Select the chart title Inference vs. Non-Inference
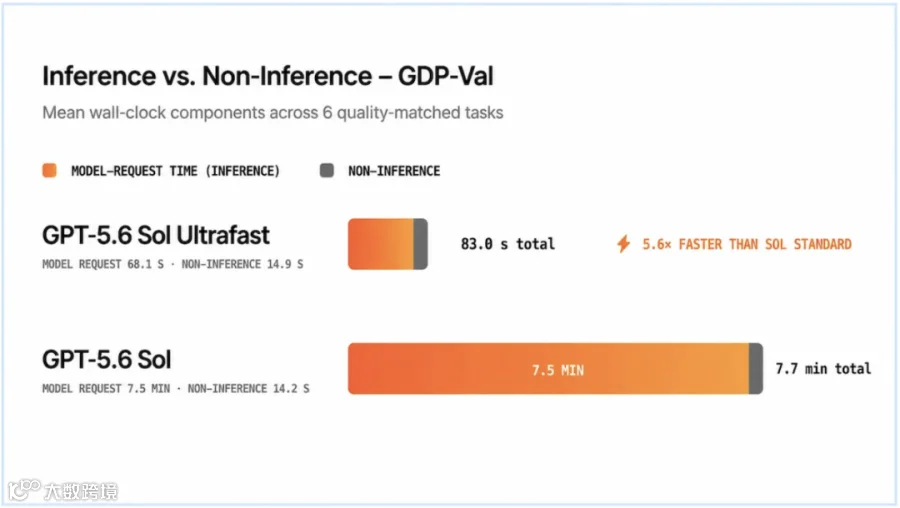 207,76
